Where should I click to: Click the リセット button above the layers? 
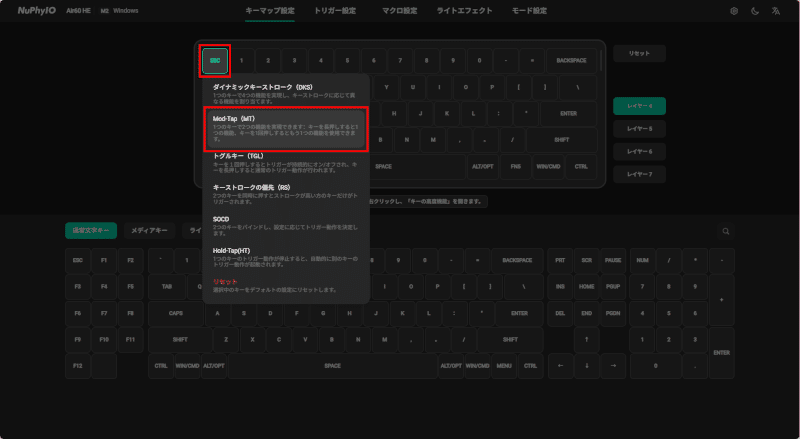(x=639, y=54)
